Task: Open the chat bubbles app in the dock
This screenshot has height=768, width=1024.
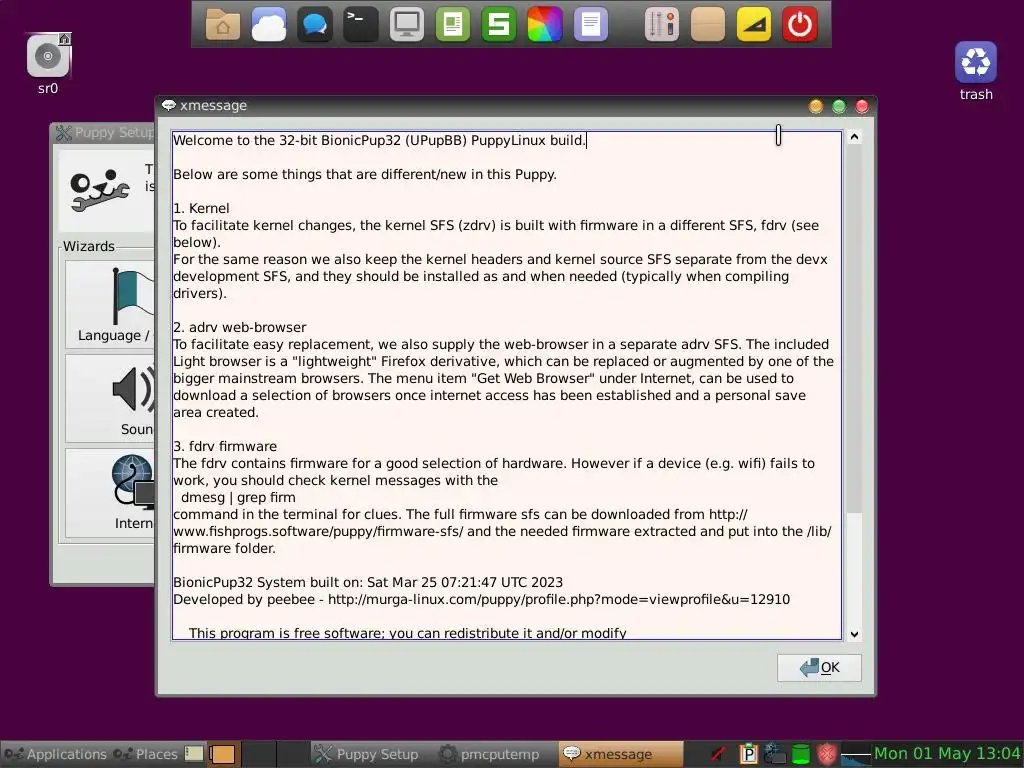Action: 315,25
